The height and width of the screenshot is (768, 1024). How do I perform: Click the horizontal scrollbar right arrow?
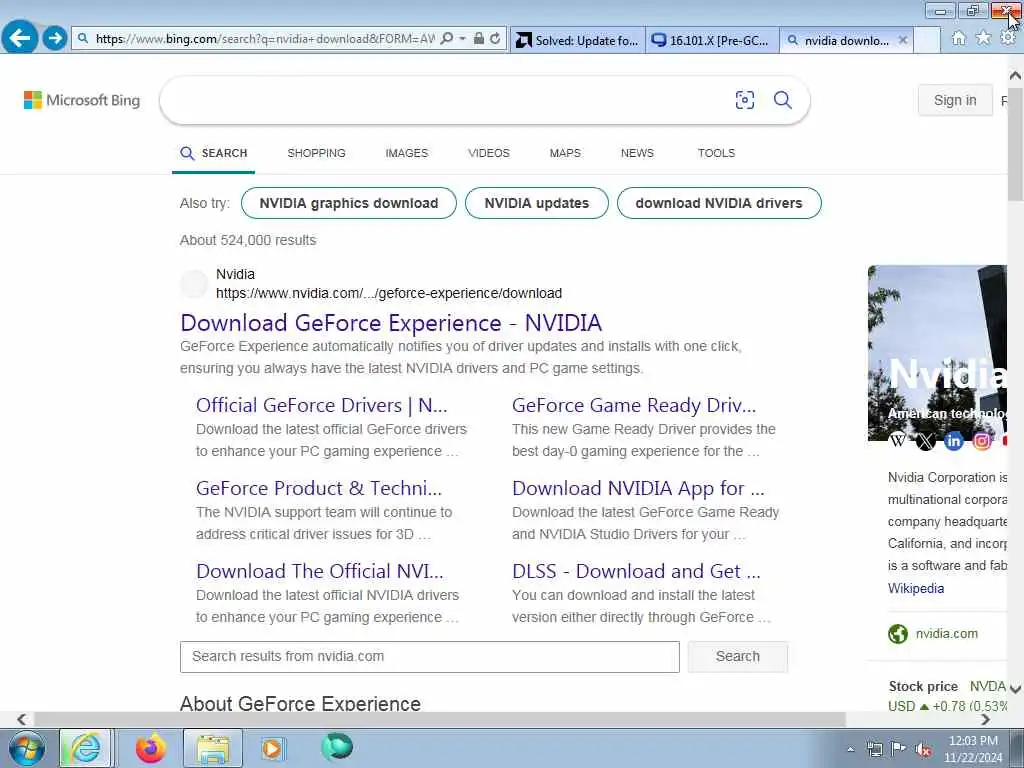coord(985,719)
